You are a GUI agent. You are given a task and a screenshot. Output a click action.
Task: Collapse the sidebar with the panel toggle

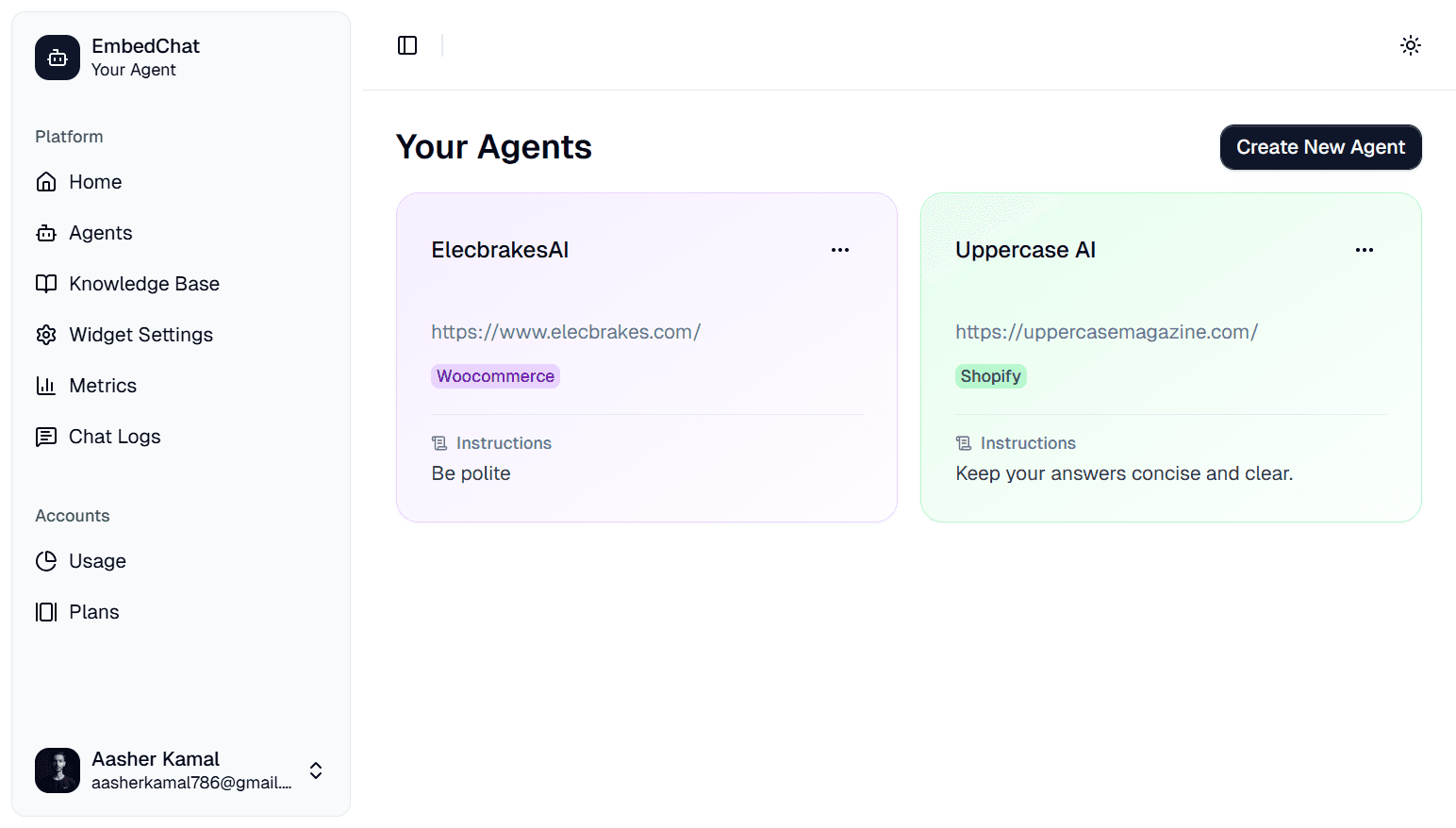click(x=407, y=44)
